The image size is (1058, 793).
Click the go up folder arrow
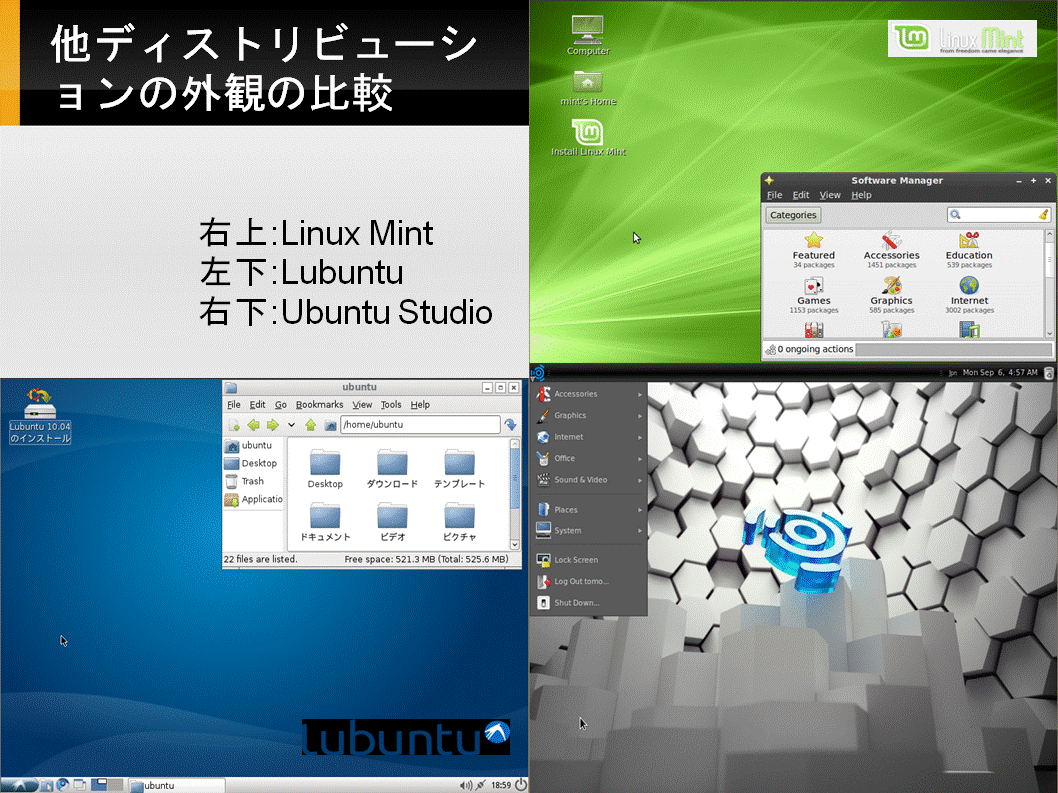310,425
